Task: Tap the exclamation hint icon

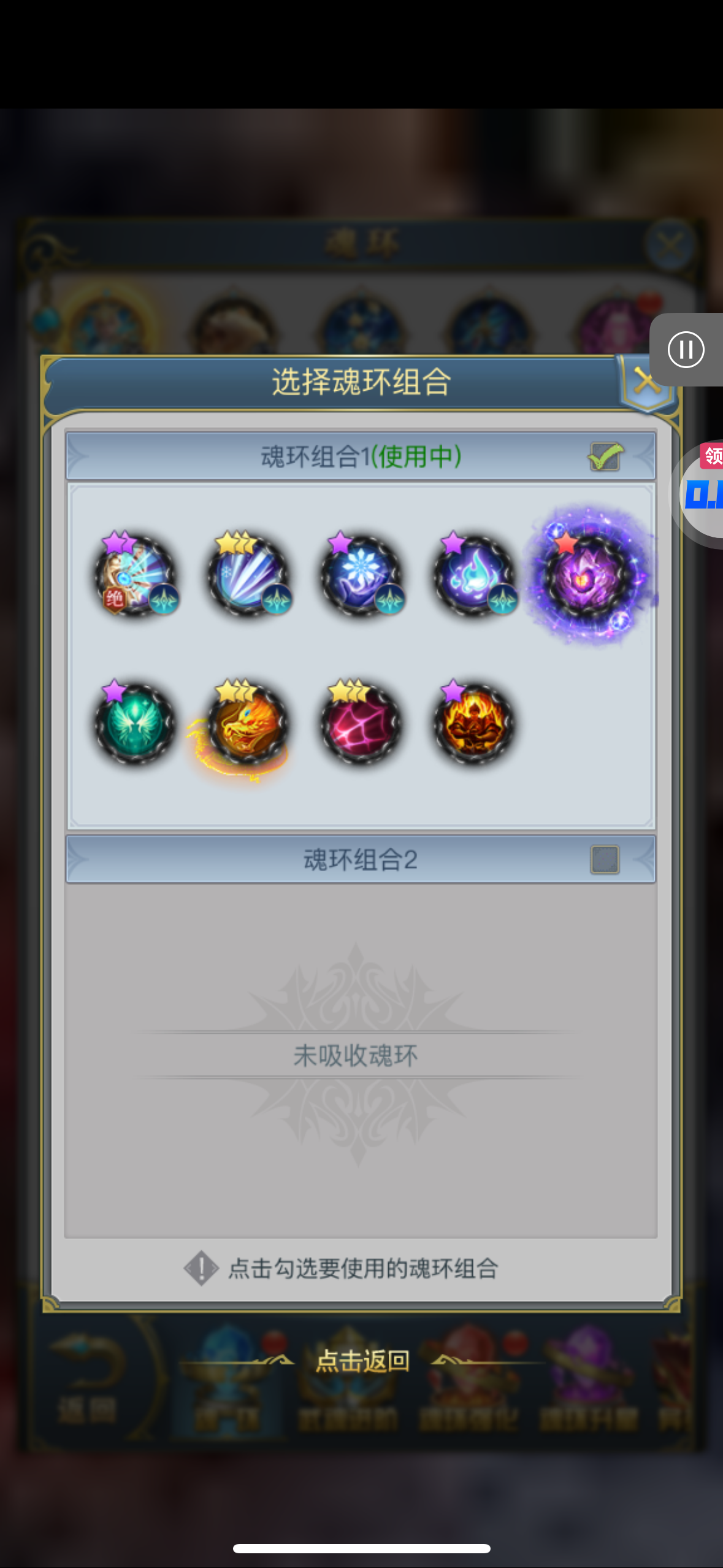Action: click(x=201, y=1268)
